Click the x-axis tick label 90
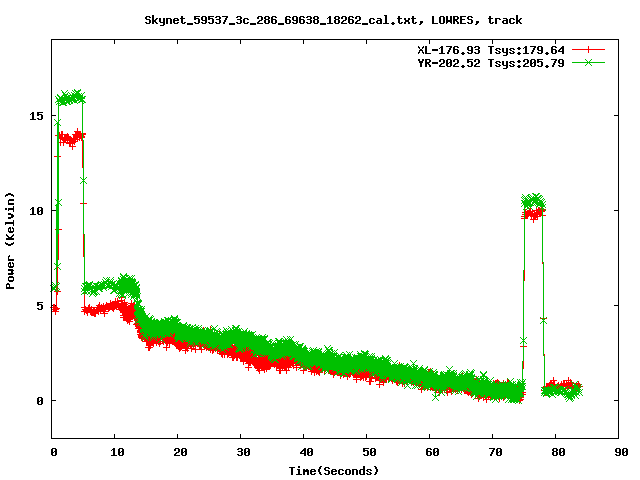 tap(621, 452)
